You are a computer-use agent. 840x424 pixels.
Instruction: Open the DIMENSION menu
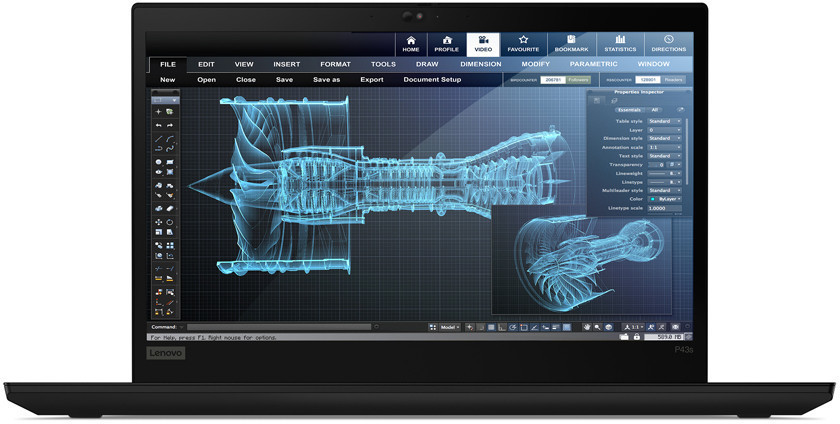coord(481,64)
